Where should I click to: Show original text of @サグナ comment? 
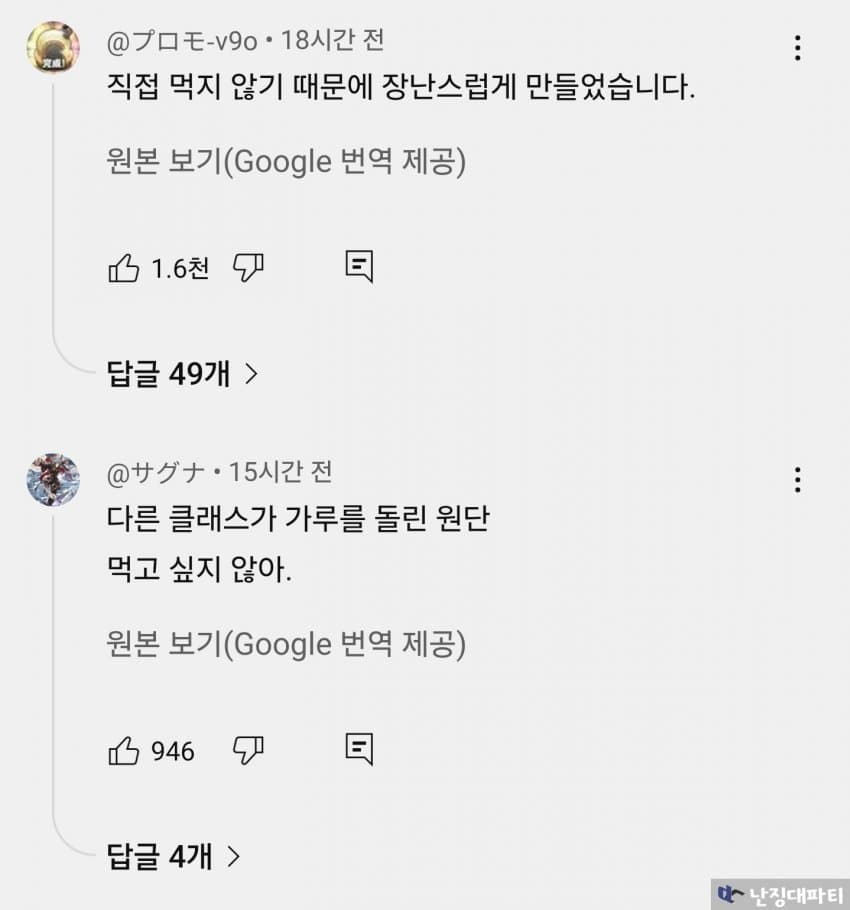(x=286, y=644)
